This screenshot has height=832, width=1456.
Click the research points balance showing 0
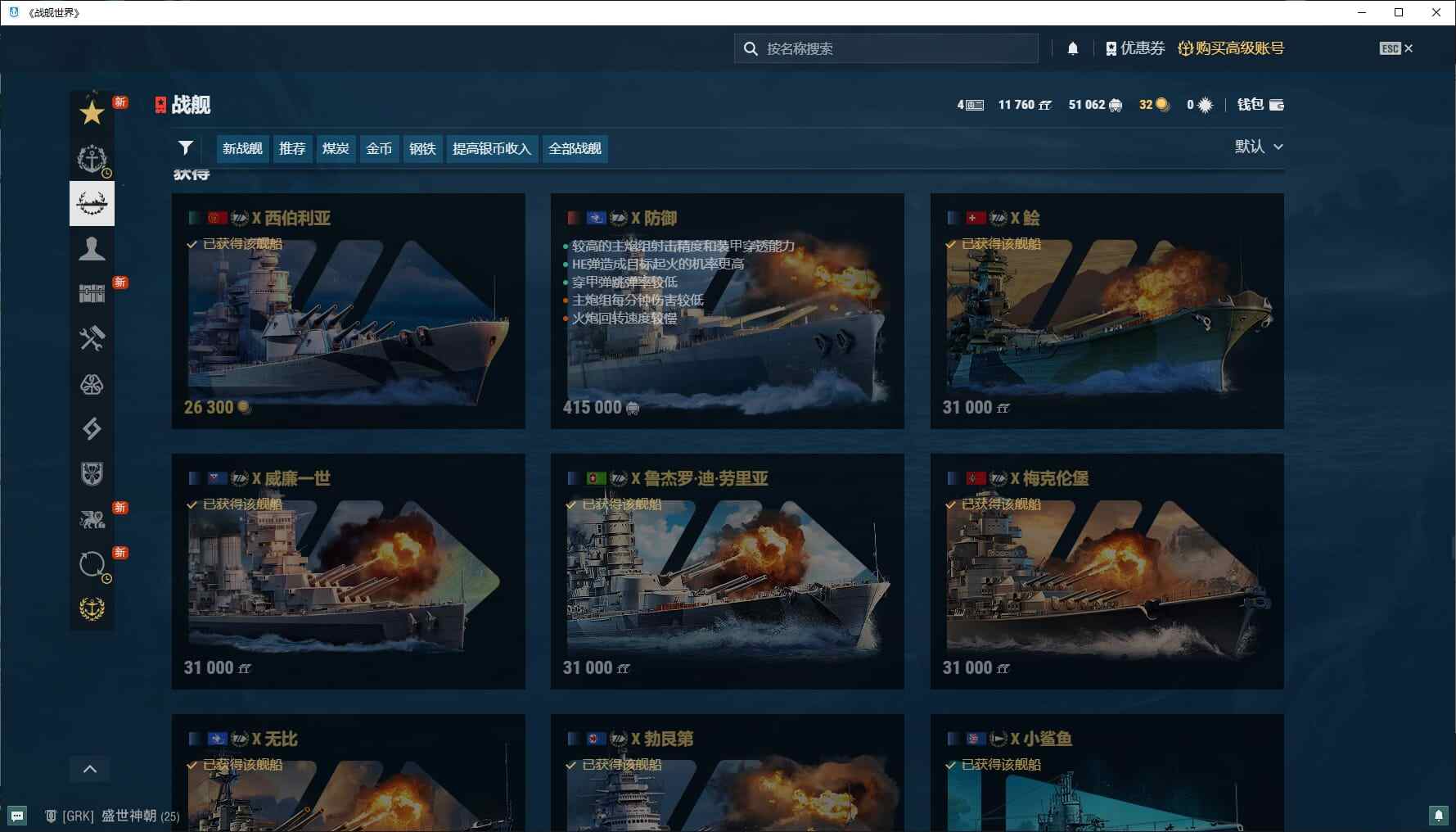[1200, 105]
